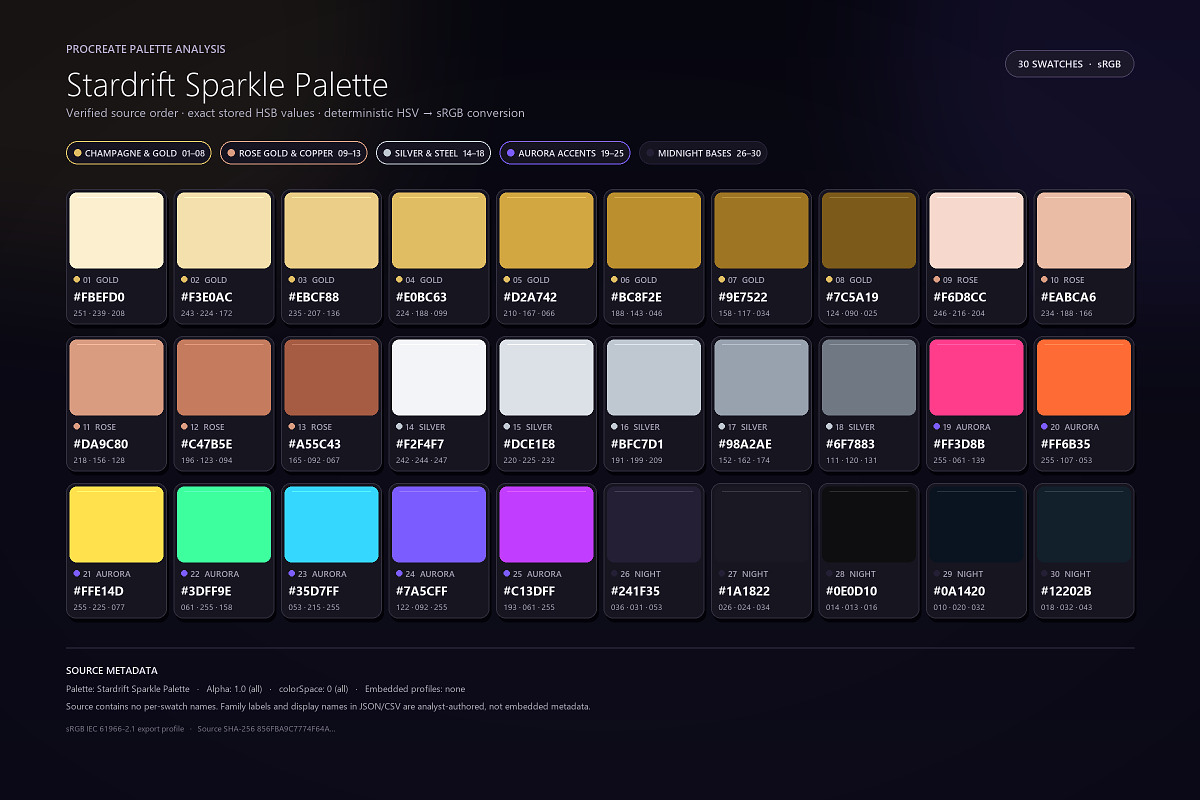Pick the #1A1822 night swatch
Screen dimensions: 1200x800
click(761, 524)
